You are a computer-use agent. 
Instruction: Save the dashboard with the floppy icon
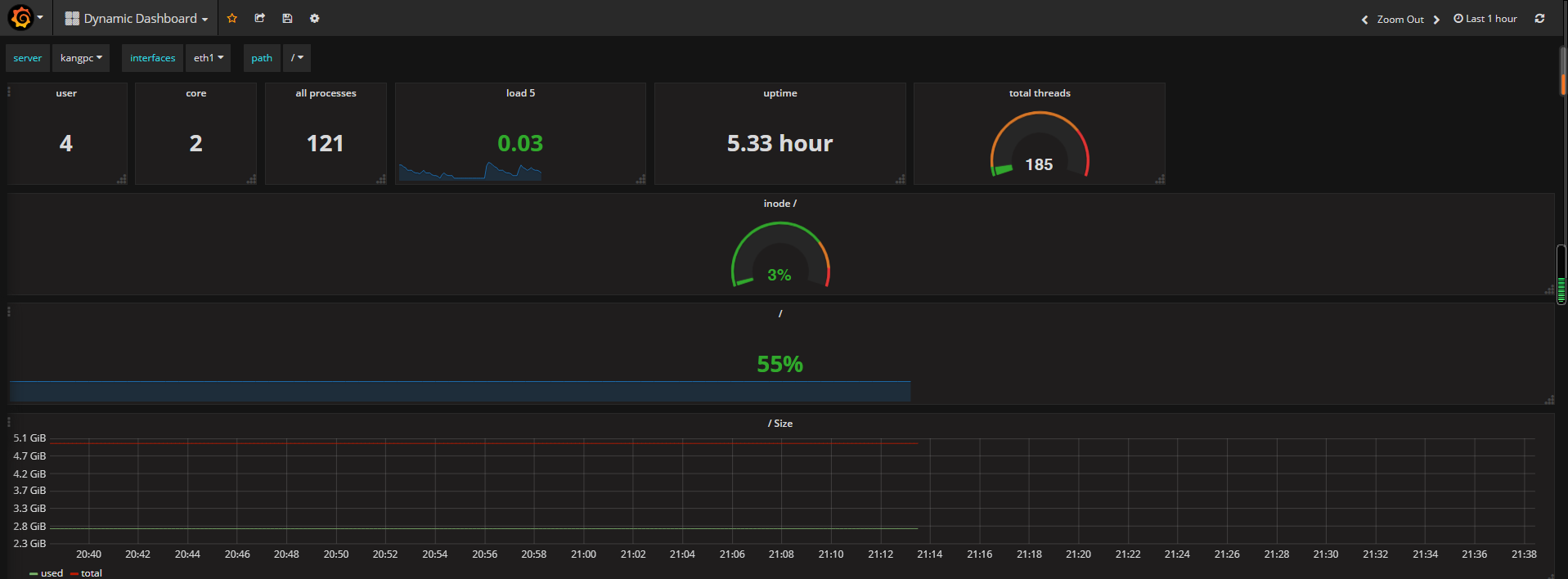click(287, 18)
